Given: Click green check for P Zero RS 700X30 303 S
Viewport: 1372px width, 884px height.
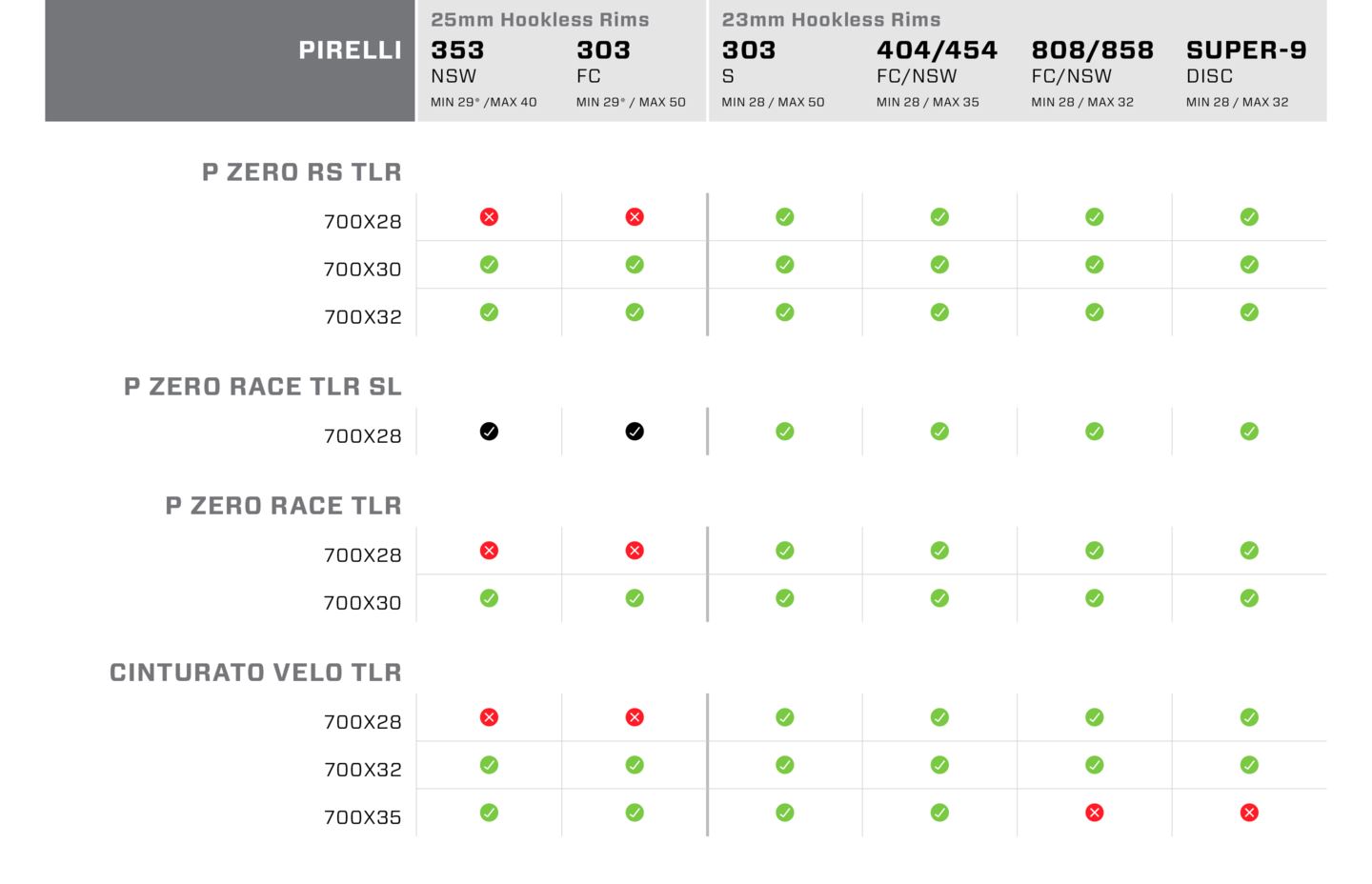Looking at the screenshot, I should [785, 265].
